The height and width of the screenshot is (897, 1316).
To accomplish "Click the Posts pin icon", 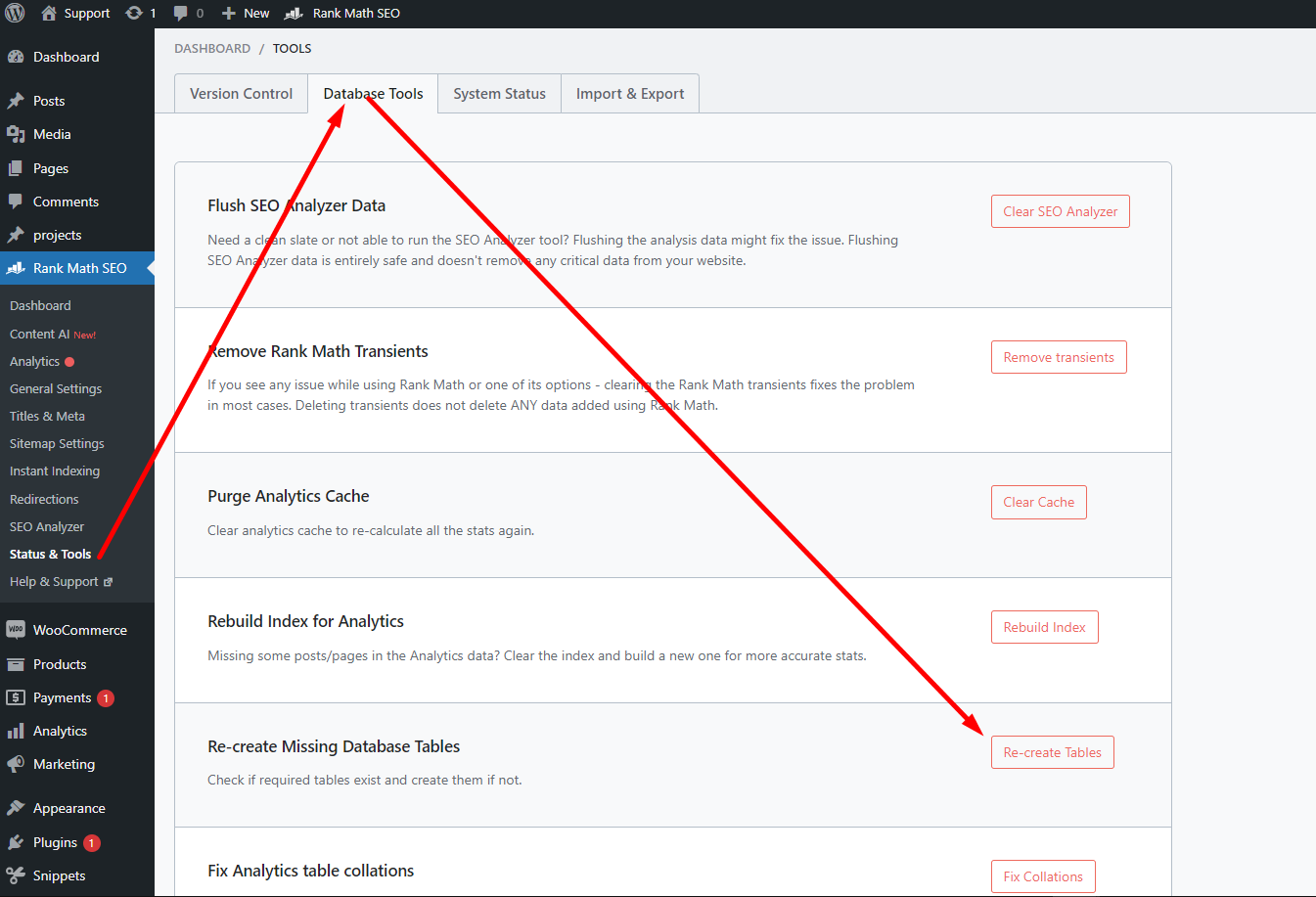I will click(x=16, y=101).
